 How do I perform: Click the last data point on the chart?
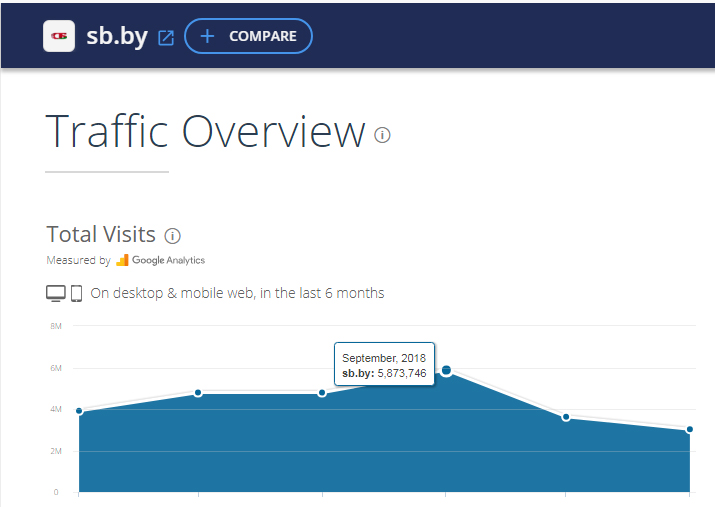click(689, 429)
